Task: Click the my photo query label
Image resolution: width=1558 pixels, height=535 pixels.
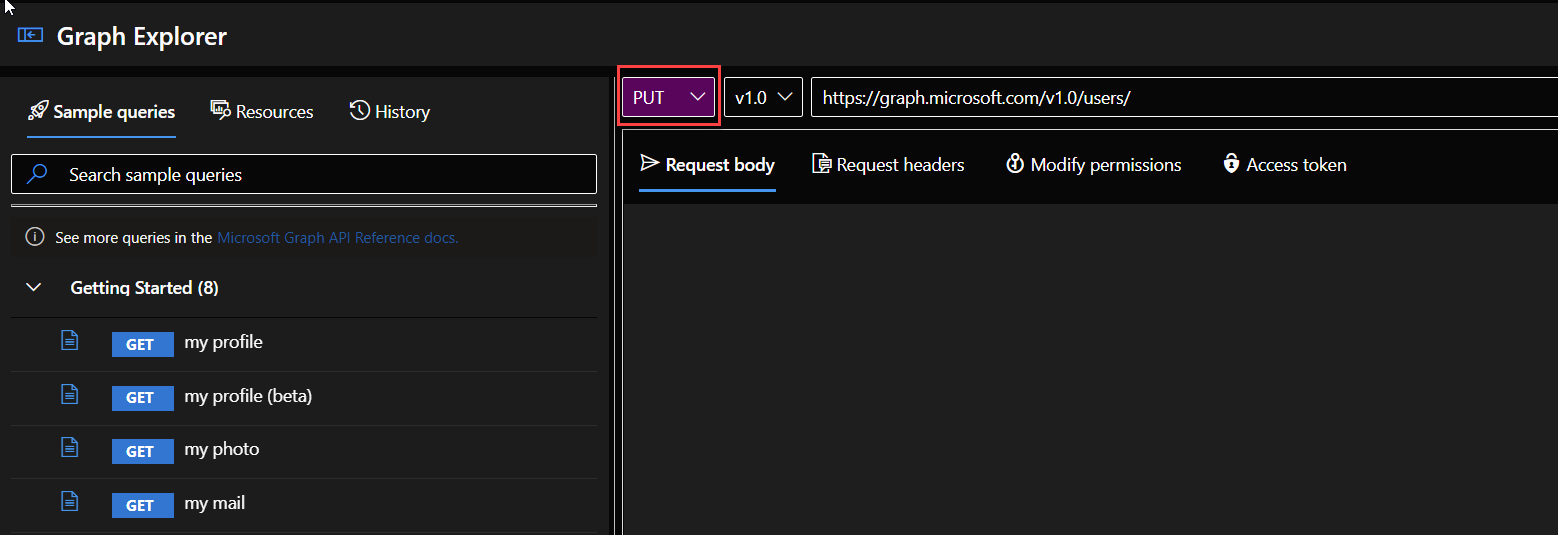Action: (222, 449)
